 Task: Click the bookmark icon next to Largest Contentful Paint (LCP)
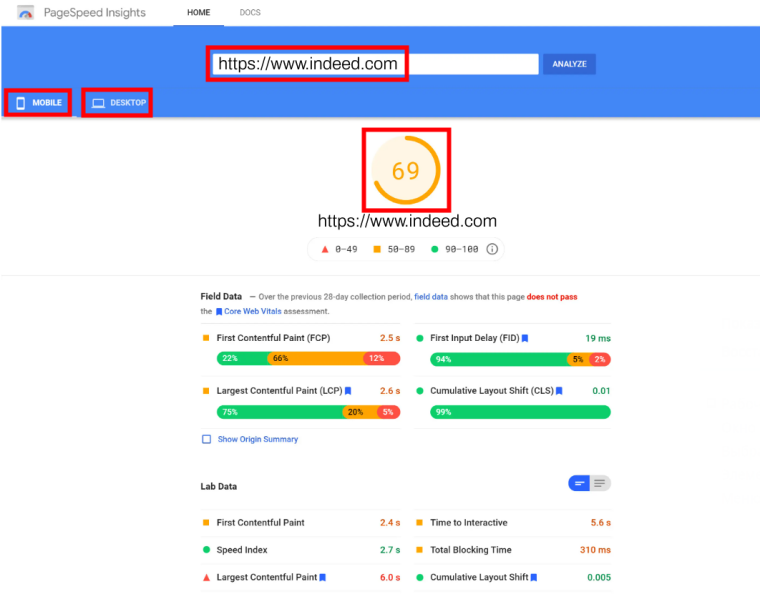coord(348,391)
